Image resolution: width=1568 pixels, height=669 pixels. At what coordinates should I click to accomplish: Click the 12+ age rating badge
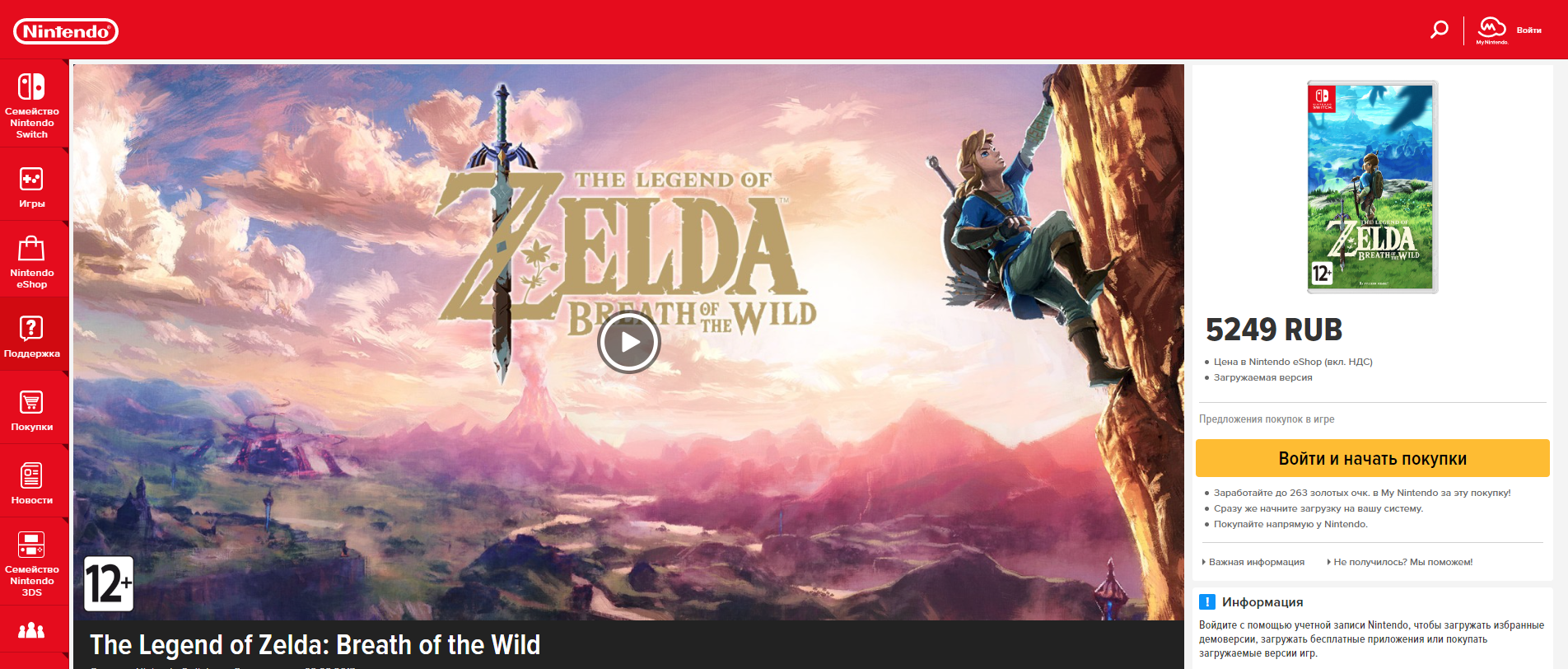[109, 583]
